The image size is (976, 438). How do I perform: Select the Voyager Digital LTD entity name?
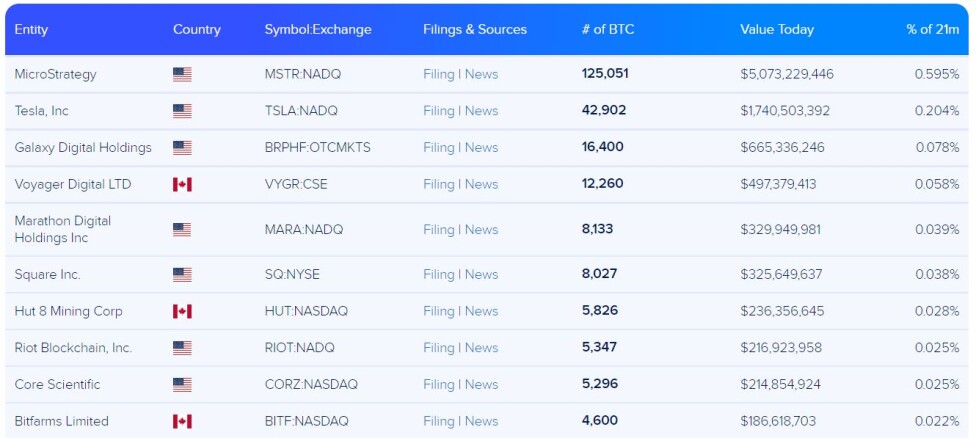73,184
